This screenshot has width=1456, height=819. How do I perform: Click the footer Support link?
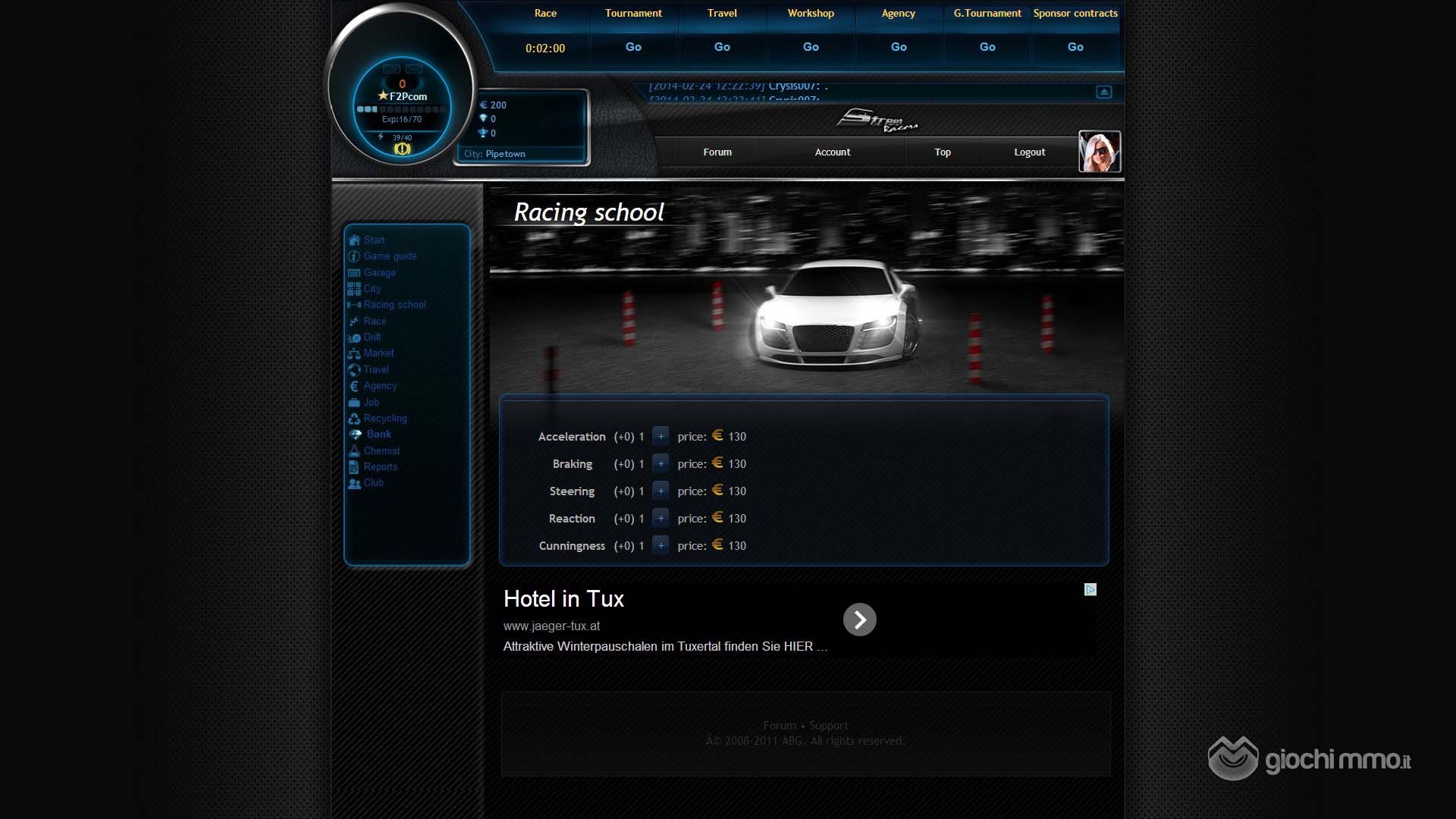(828, 726)
